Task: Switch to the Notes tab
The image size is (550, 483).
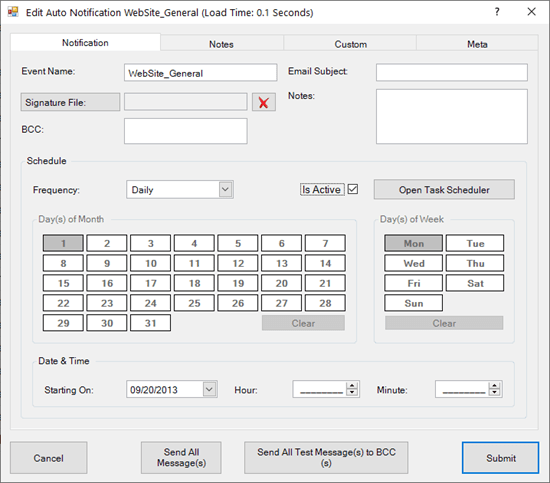Action: pos(221,44)
